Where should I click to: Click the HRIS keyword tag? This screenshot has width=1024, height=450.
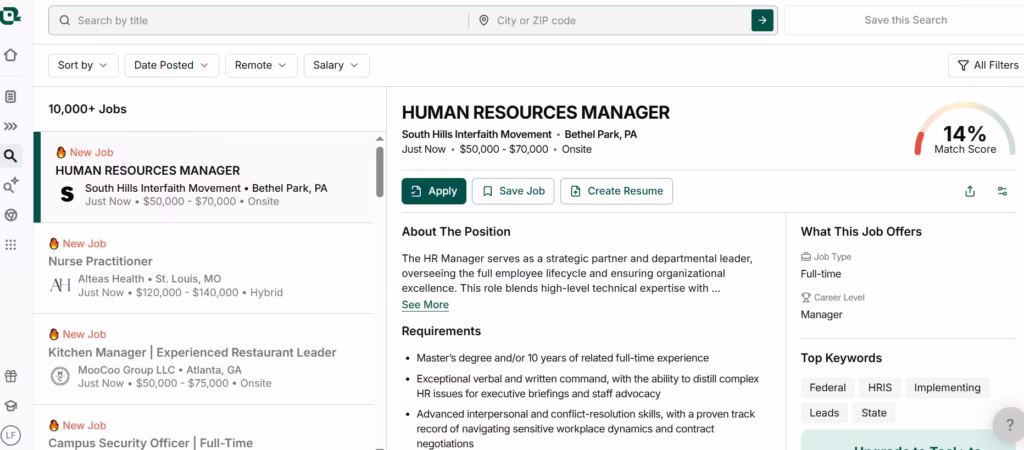point(880,388)
